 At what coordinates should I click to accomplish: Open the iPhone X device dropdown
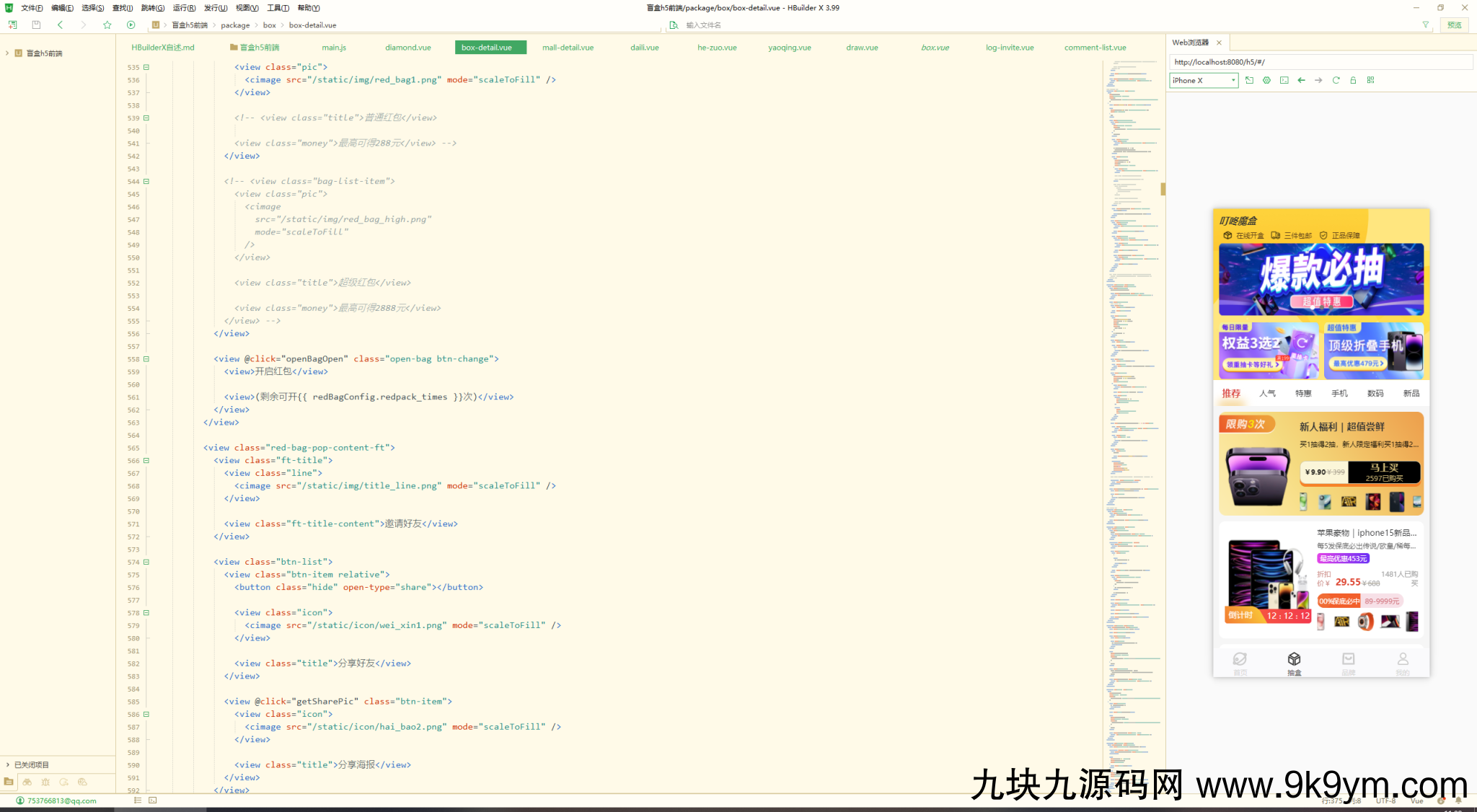pyautogui.click(x=1203, y=80)
